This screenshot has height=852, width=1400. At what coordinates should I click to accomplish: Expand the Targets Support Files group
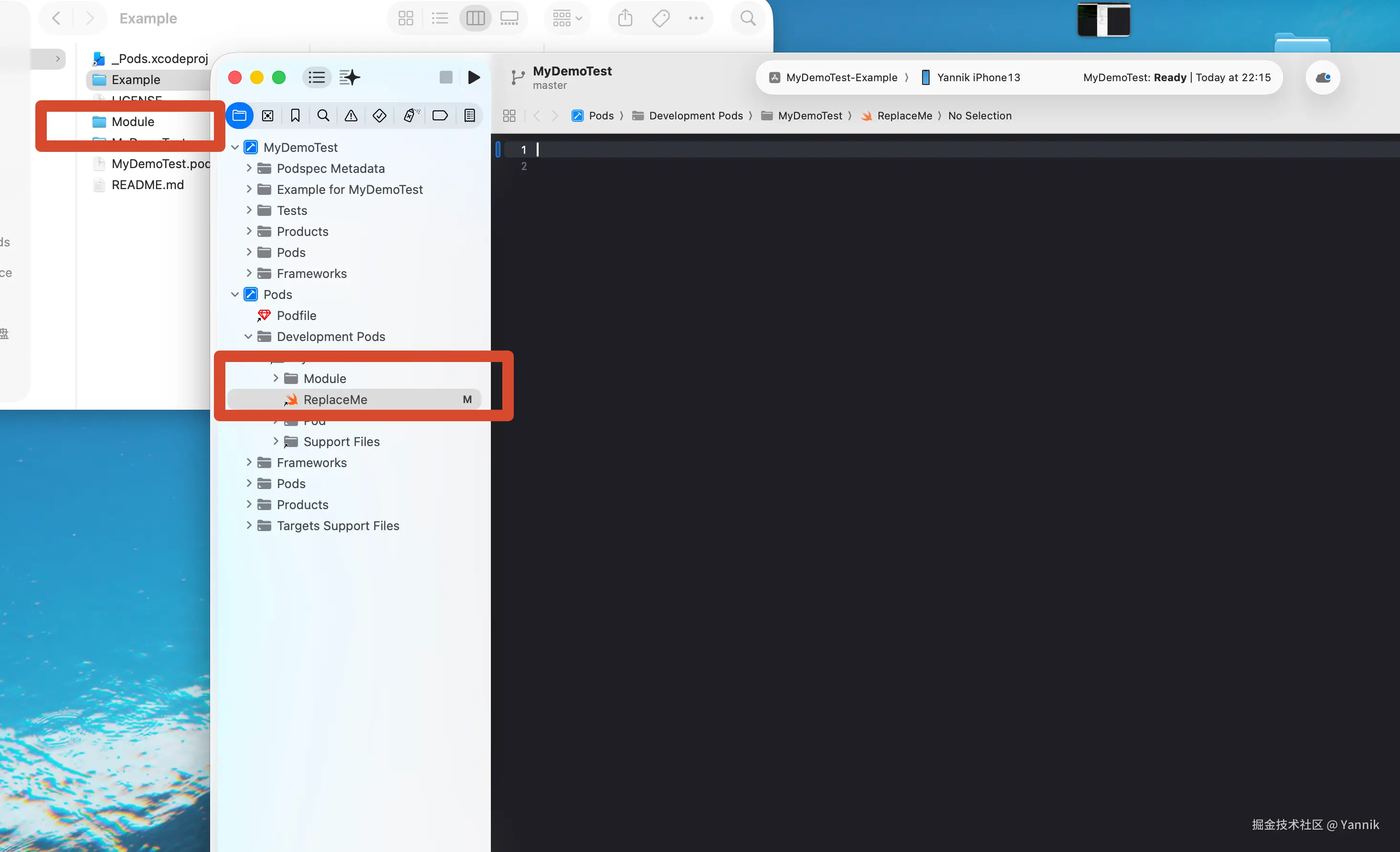[248, 526]
